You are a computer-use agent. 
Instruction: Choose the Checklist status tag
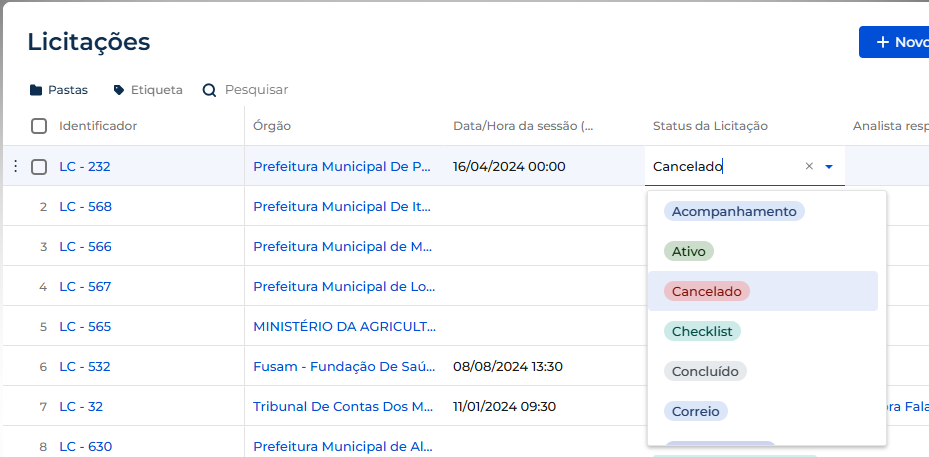tap(702, 331)
